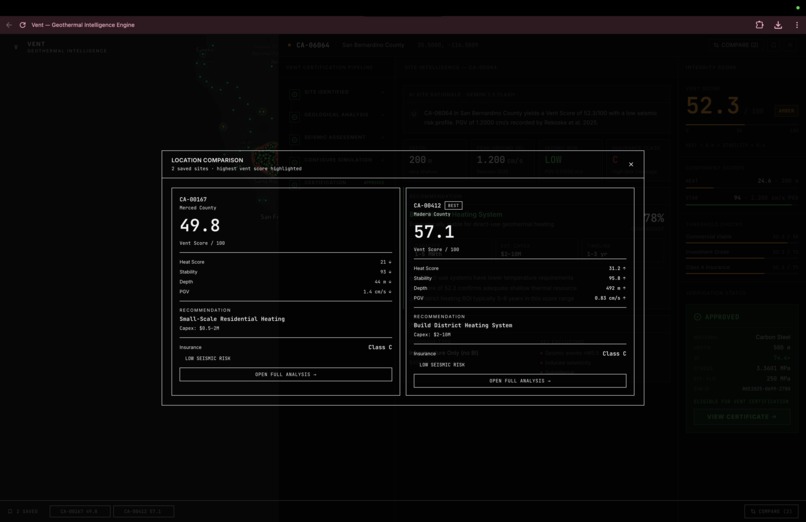The width and height of the screenshot is (806, 522).
Task: Click dimmed Compare button in bottom bar
Action: (x=771, y=512)
